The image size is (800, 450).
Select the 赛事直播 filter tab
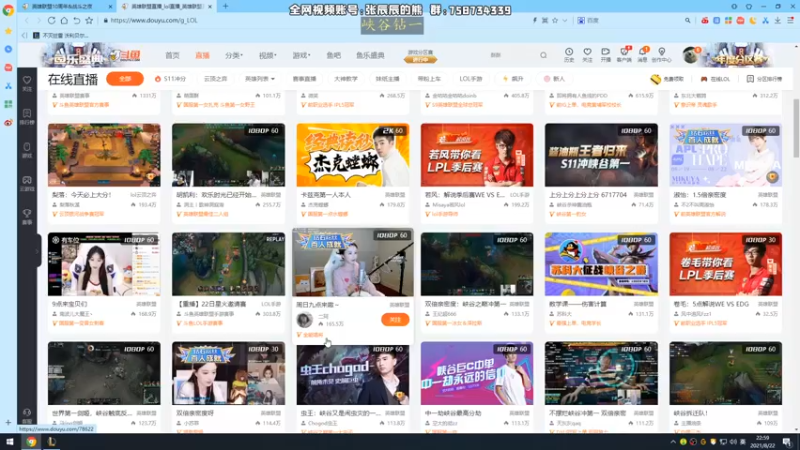305,79
